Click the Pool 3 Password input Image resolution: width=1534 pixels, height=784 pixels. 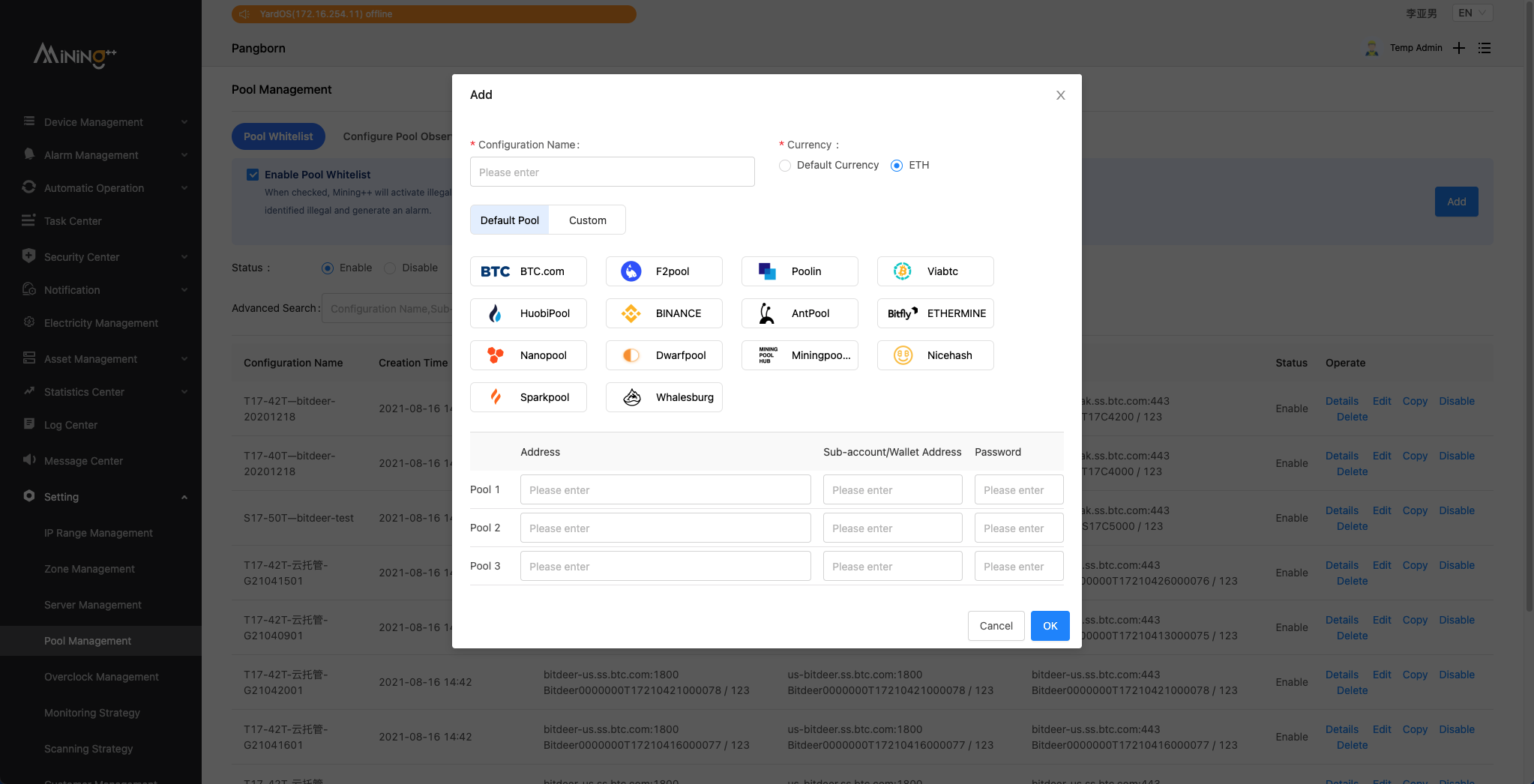click(1019, 566)
